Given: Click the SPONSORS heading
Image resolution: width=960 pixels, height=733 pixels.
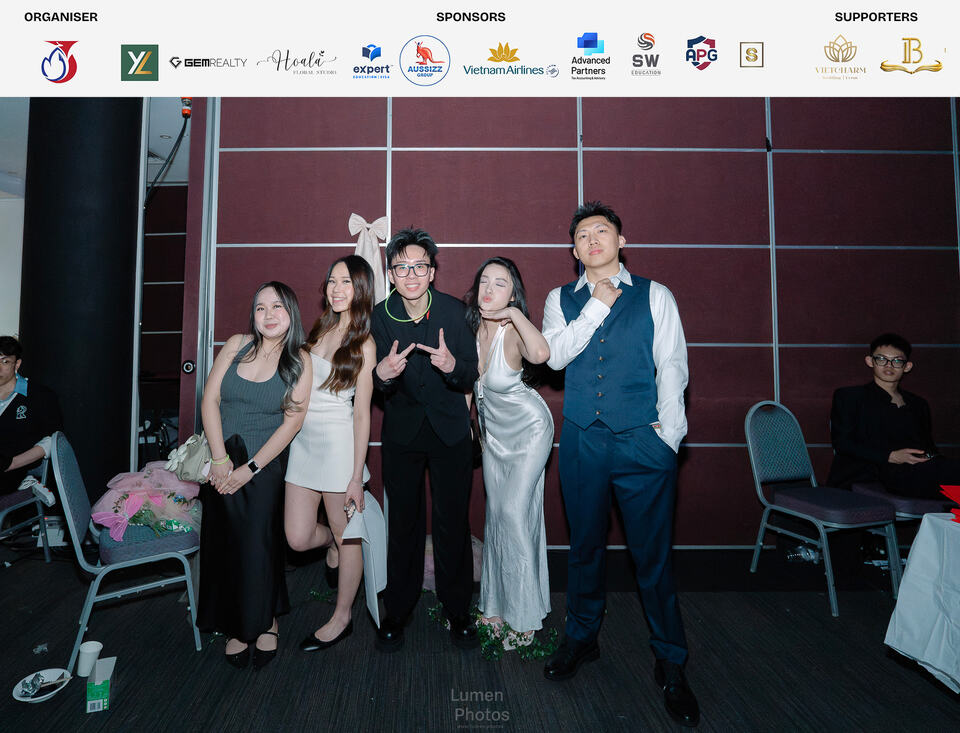Looking at the screenshot, I should [x=471, y=17].
